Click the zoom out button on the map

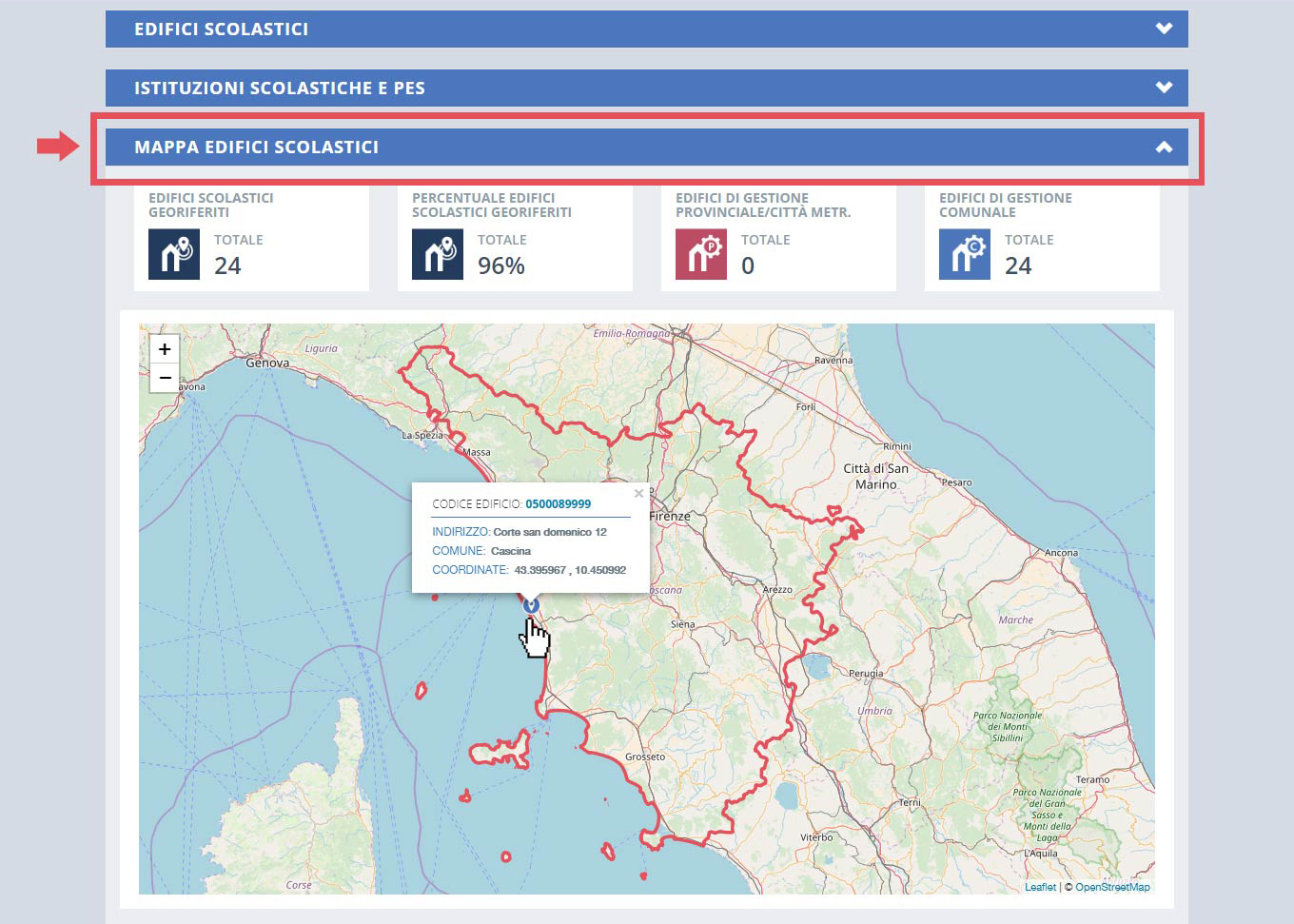164,378
